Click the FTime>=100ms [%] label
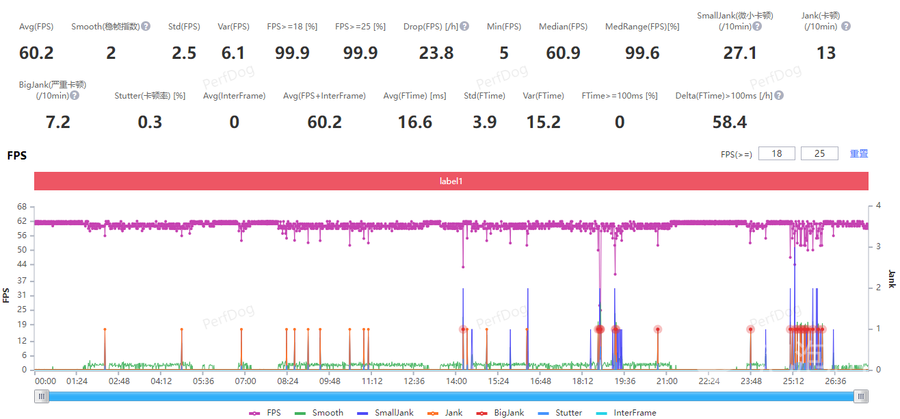Screen dimensions: 900x419 click(619, 96)
